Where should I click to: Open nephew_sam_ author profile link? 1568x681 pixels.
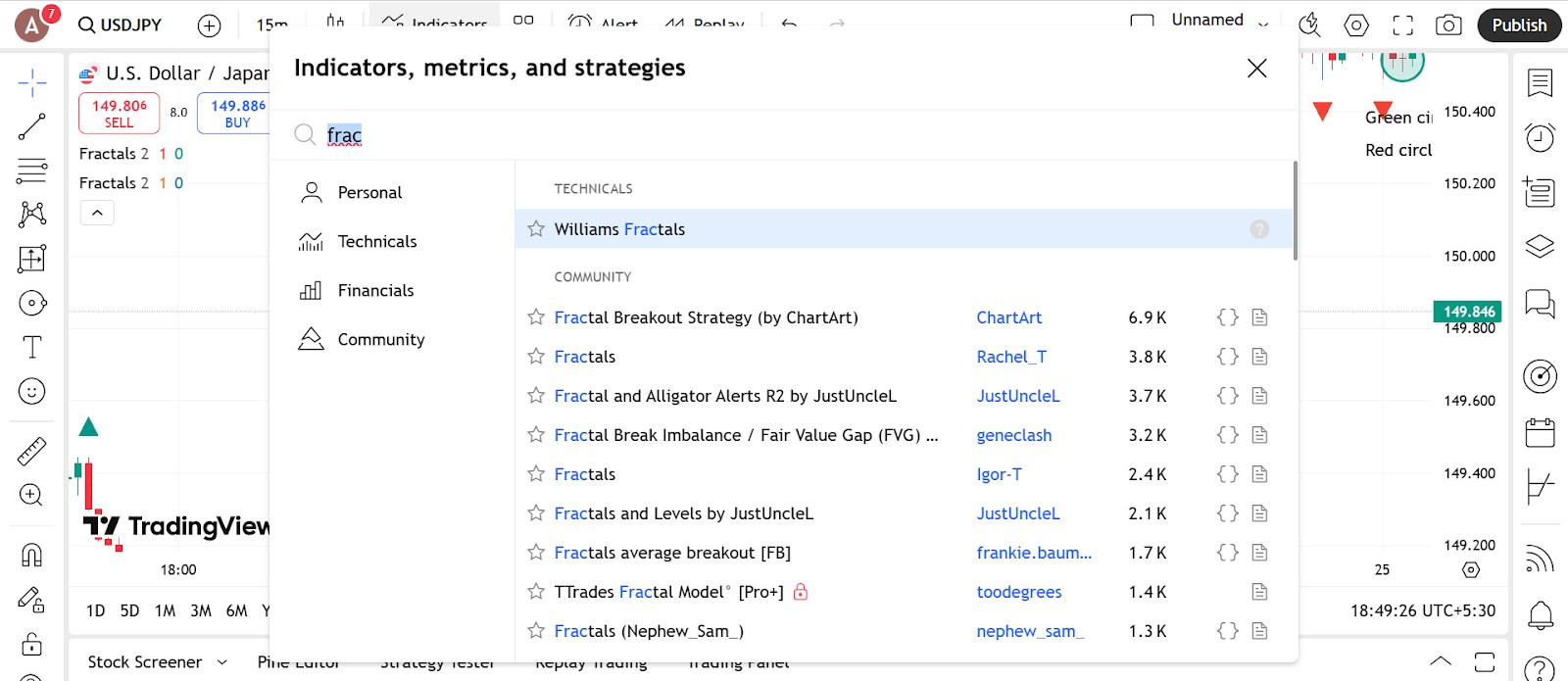(1030, 631)
